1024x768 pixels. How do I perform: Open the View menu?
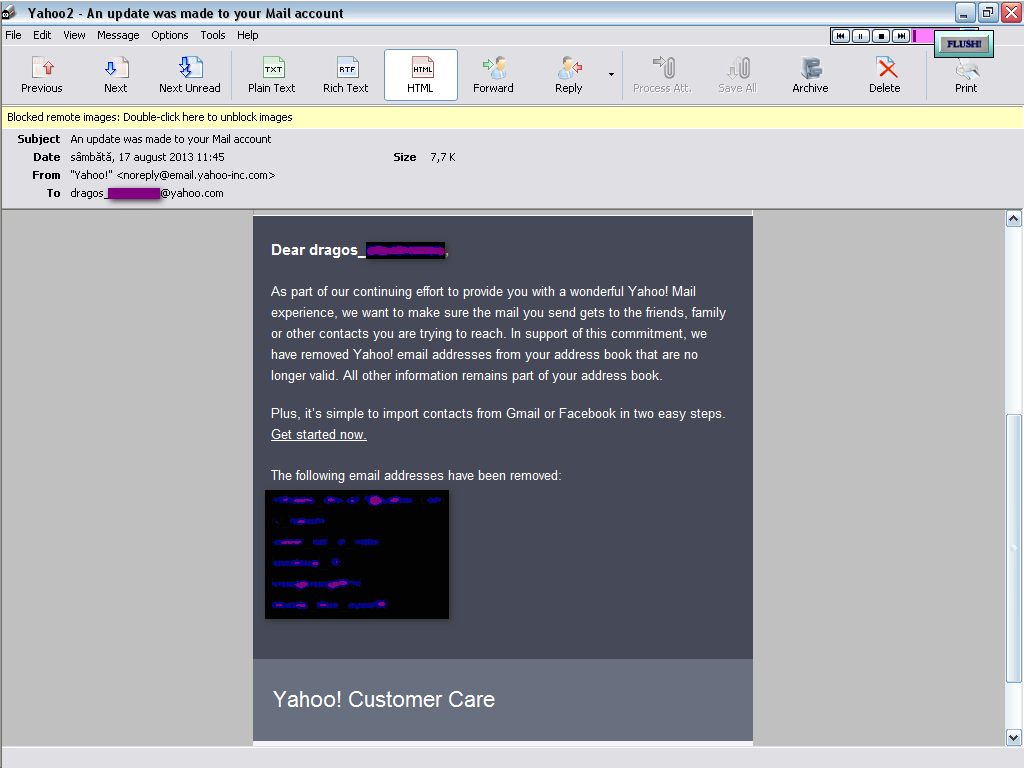point(74,35)
